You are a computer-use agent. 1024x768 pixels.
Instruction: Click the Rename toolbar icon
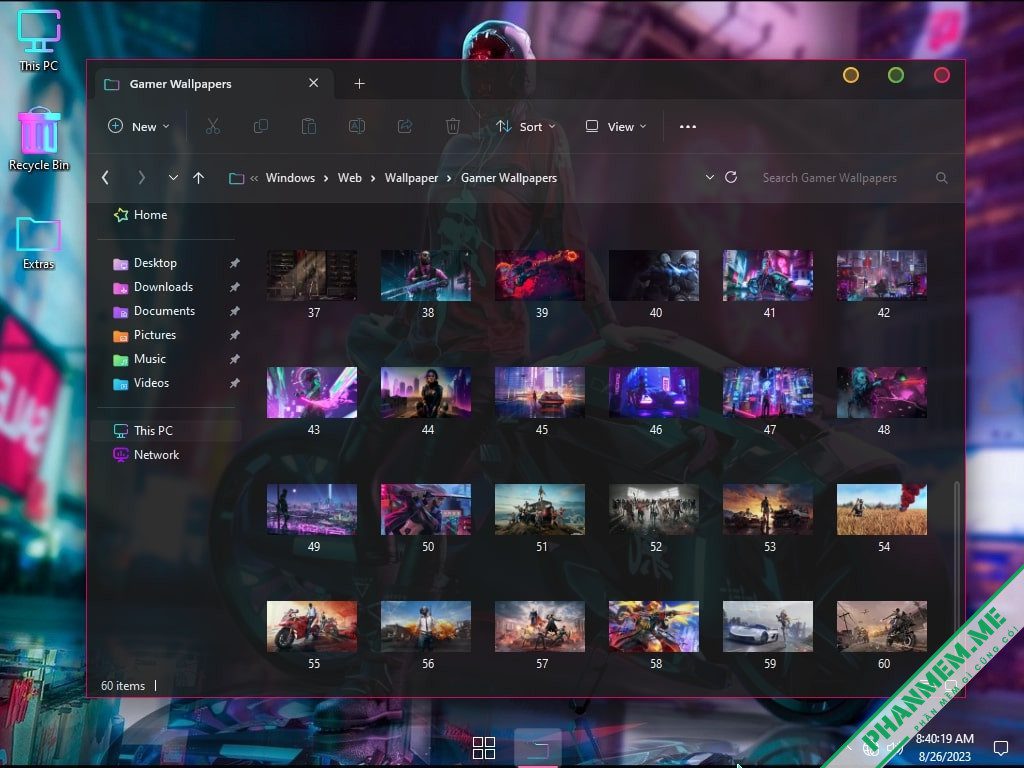pyautogui.click(x=357, y=126)
